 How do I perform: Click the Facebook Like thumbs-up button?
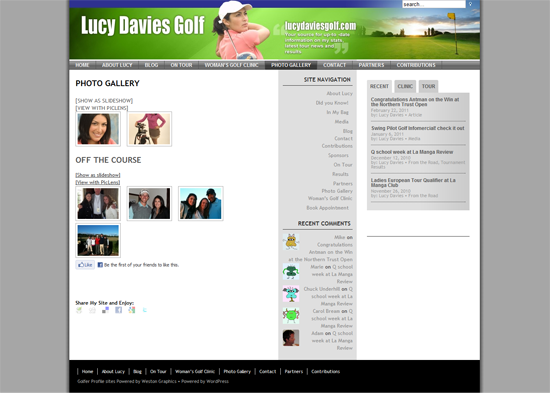[x=85, y=265]
